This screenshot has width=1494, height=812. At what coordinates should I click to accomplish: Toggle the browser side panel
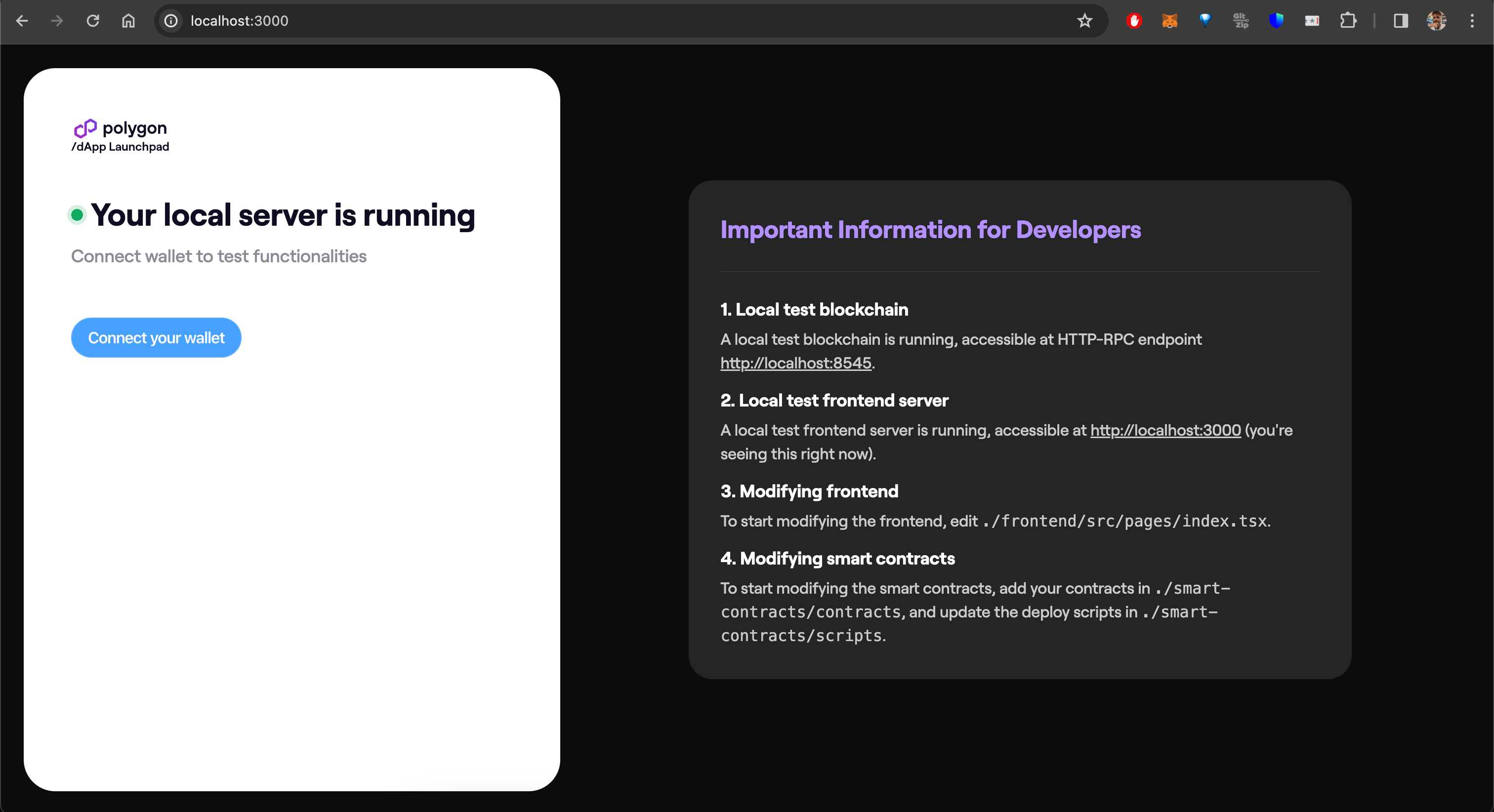(1401, 21)
